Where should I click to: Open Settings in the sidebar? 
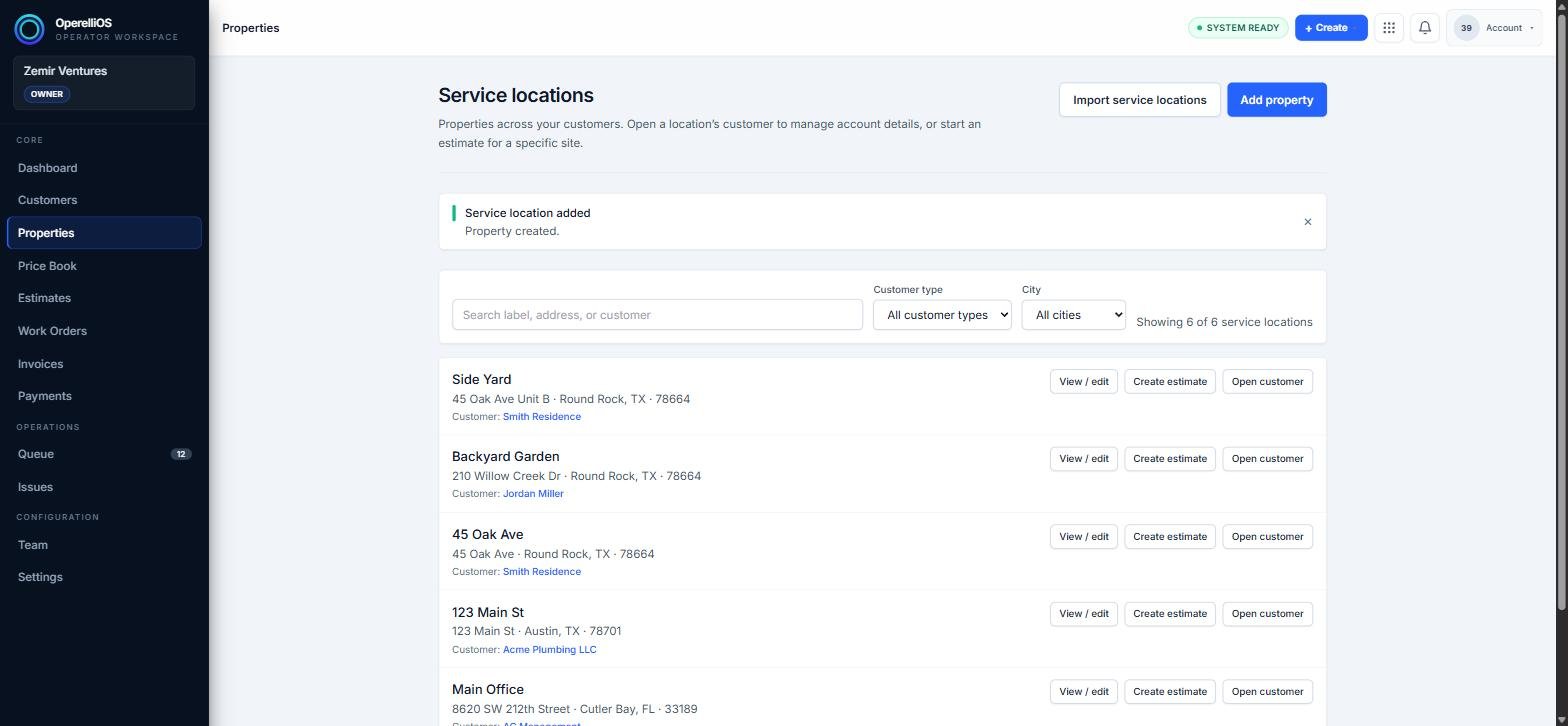(104, 577)
